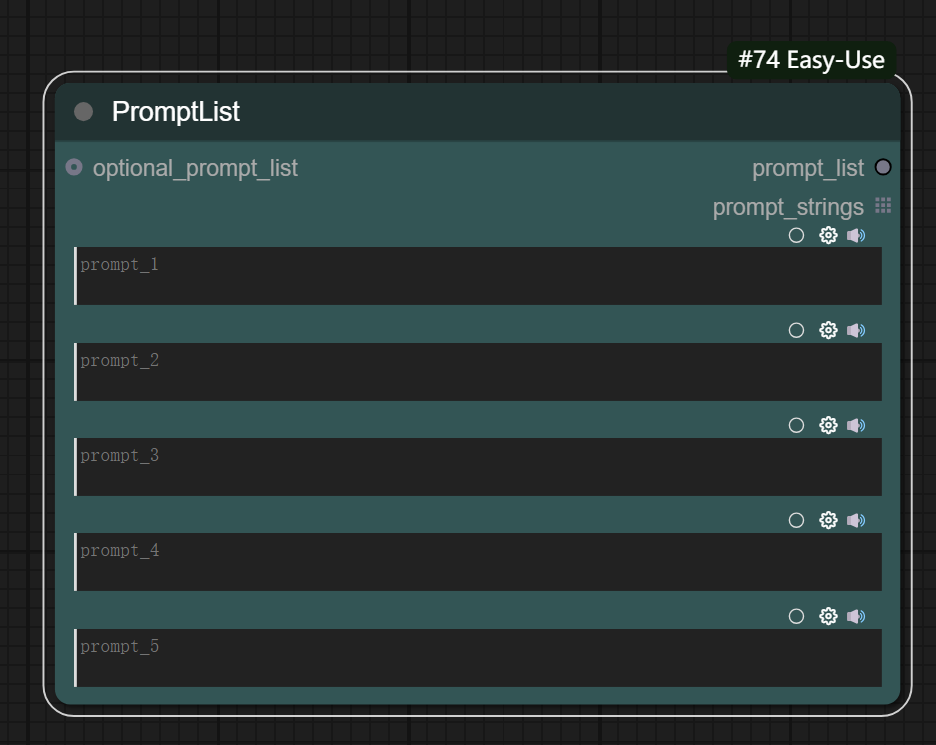The height and width of the screenshot is (745, 936).
Task: Open settings gear above prompt_2 field
Action: click(828, 330)
